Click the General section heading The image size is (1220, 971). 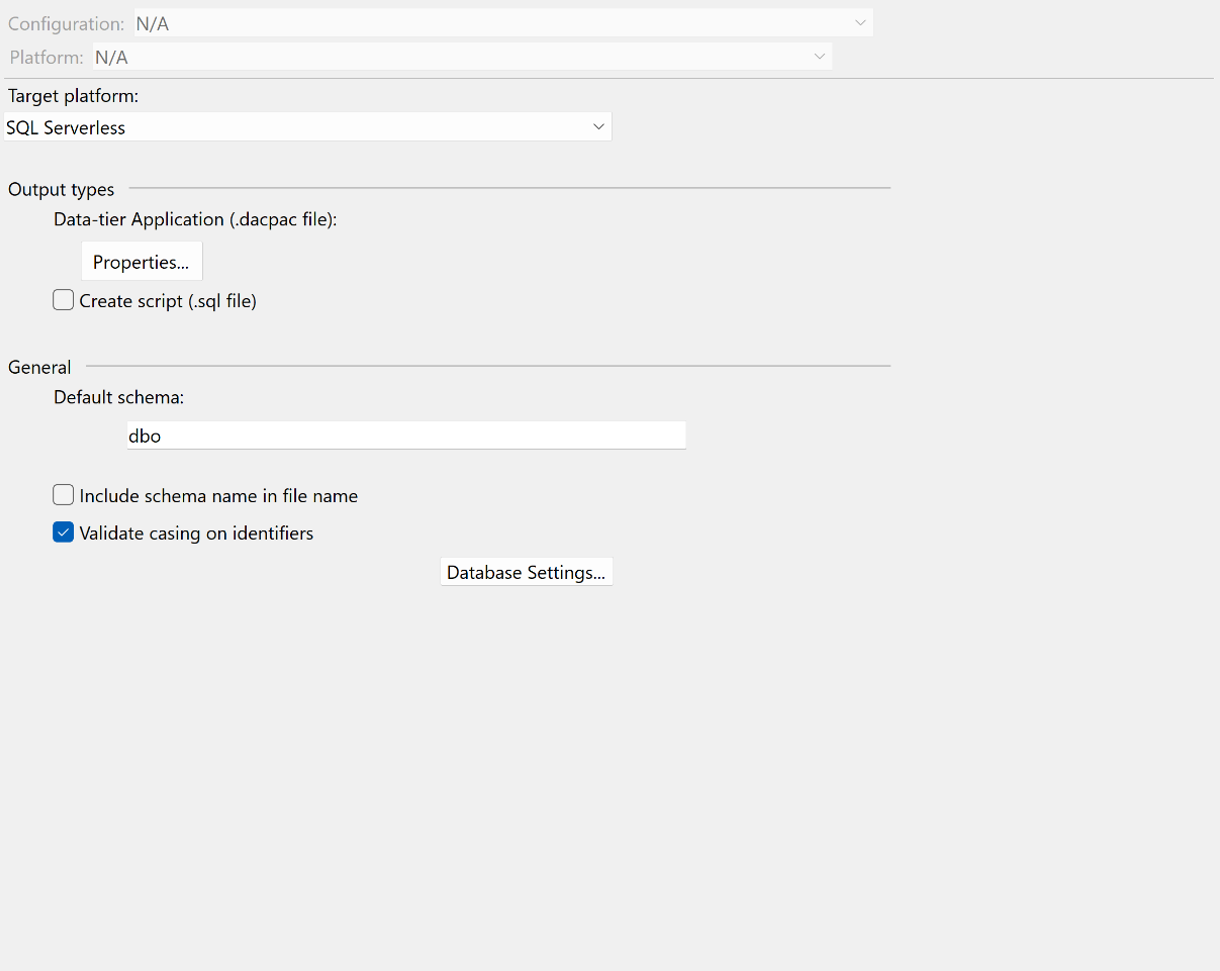pyautogui.click(x=39, y=367)
